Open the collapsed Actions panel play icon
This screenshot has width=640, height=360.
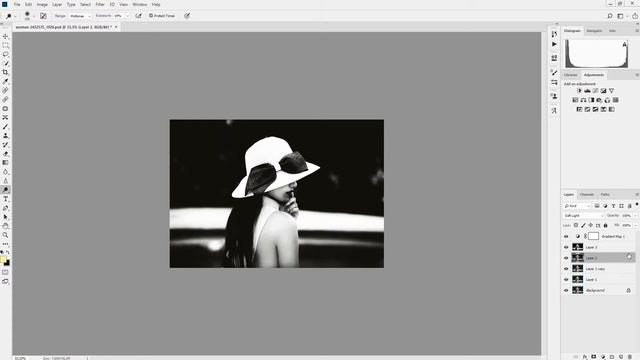tap(554, 44)
